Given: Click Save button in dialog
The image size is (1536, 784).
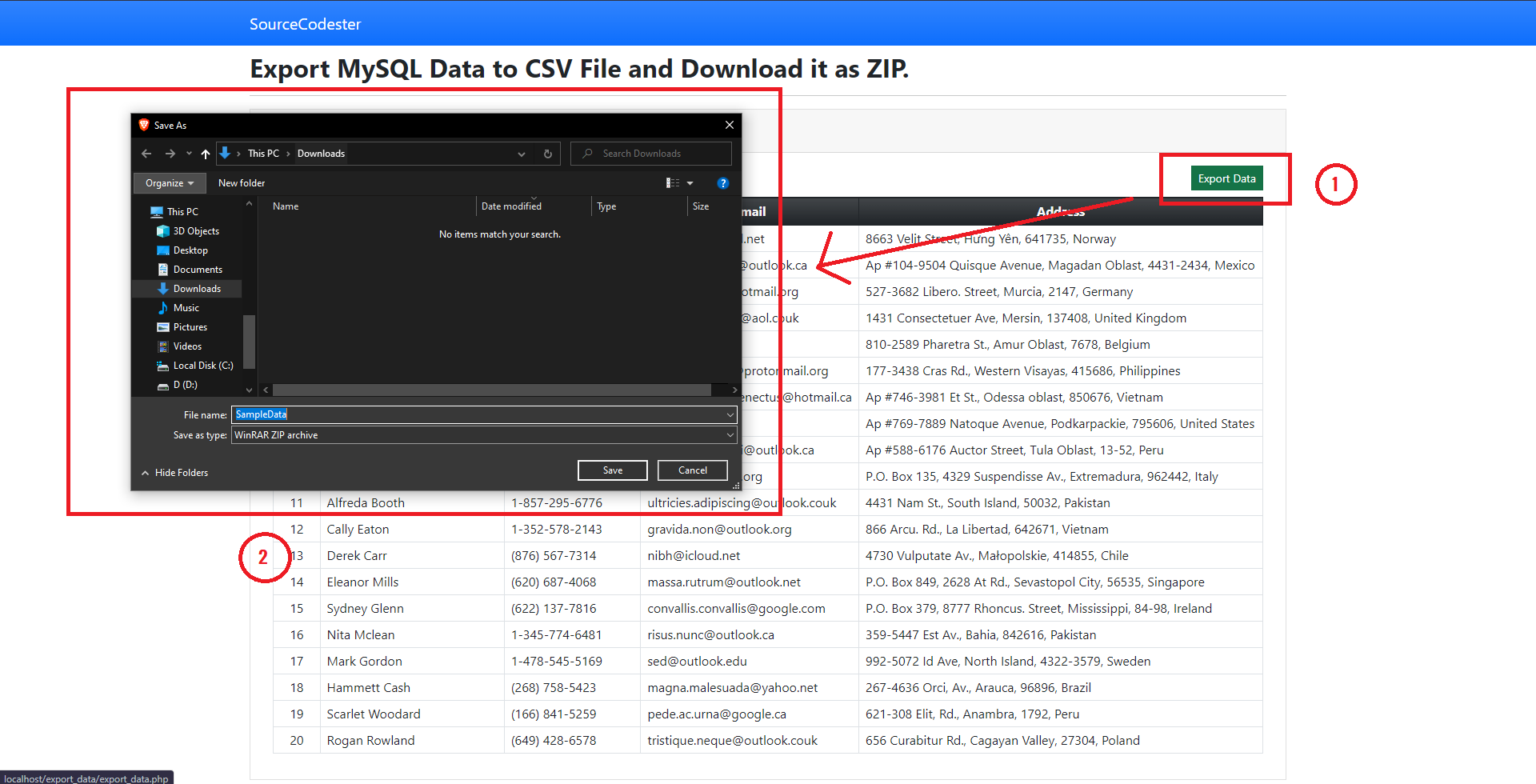Looking at the screenshot, I should (x=613, y=470).
